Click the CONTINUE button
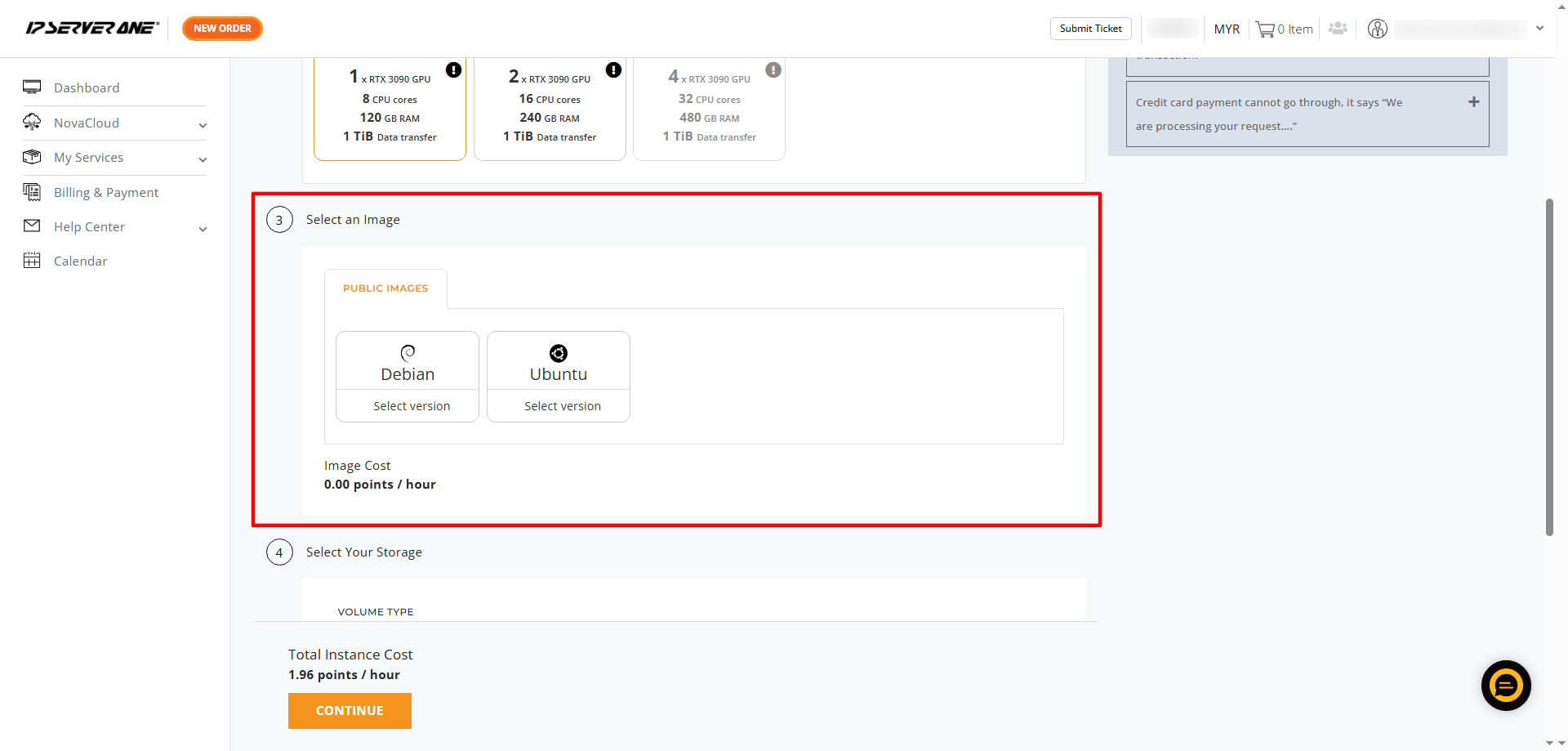 point(350,711)
